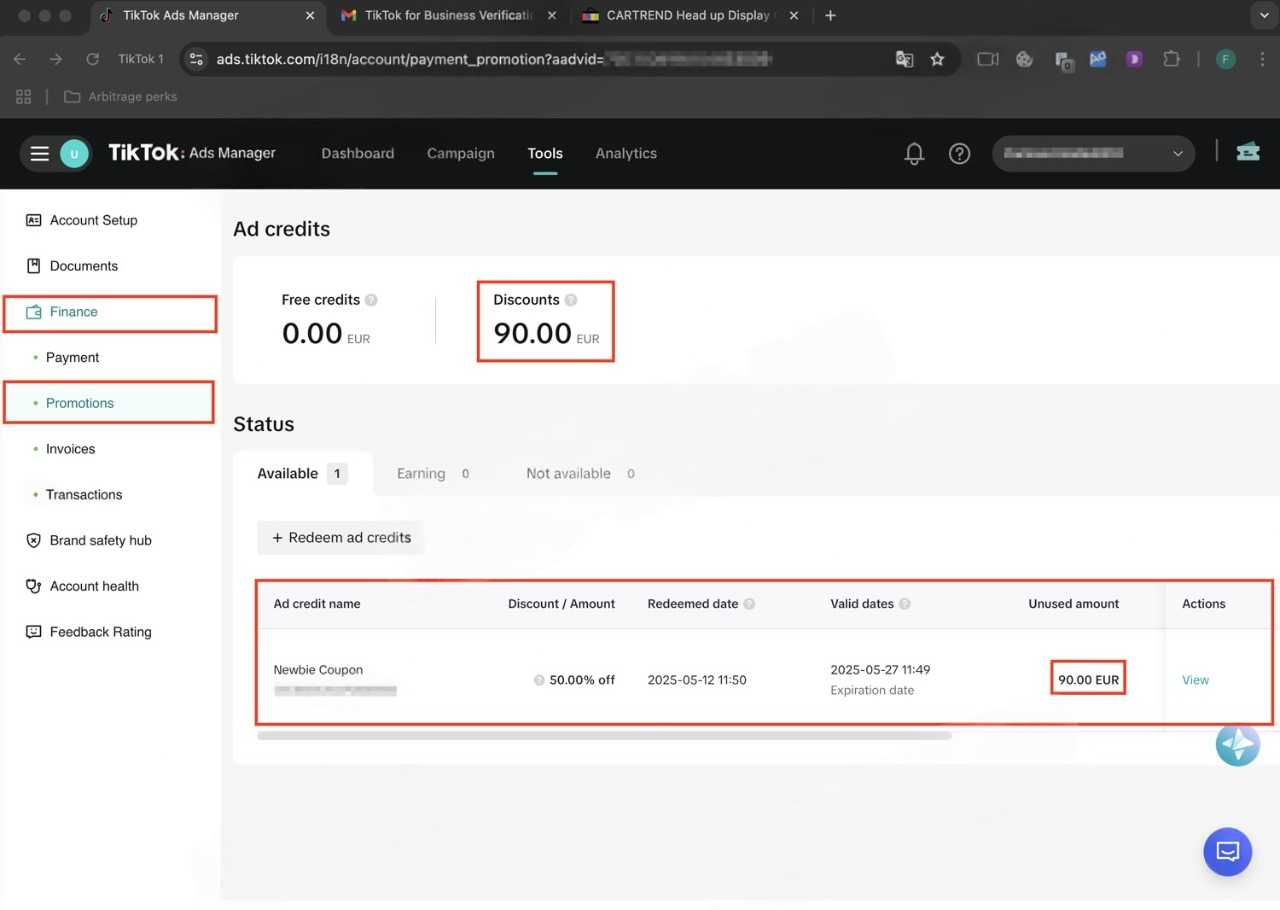
Task: Open the blue chat support button
Action: coord(1228,852)
